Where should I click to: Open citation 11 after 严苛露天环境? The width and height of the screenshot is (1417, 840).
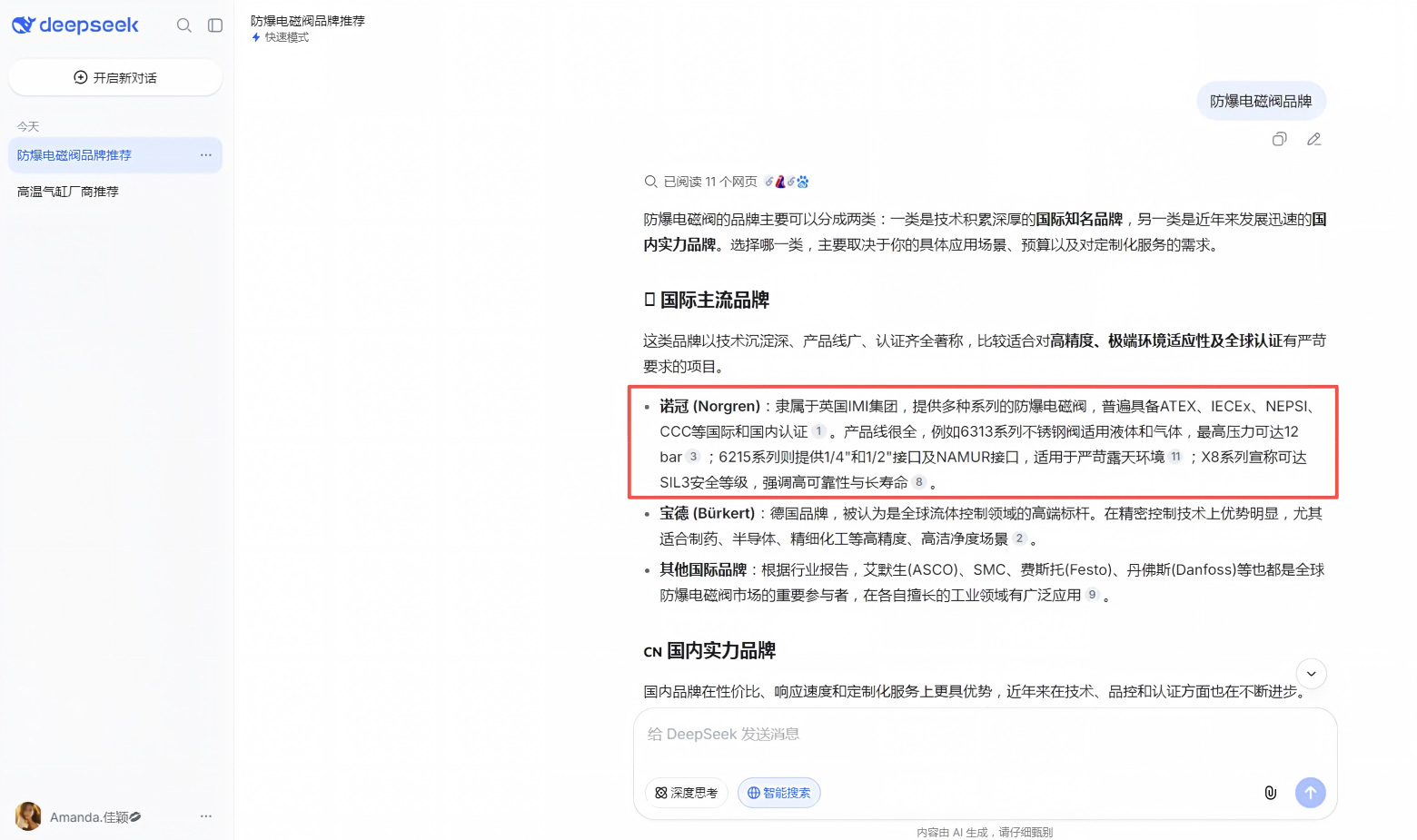(1175, 457)
